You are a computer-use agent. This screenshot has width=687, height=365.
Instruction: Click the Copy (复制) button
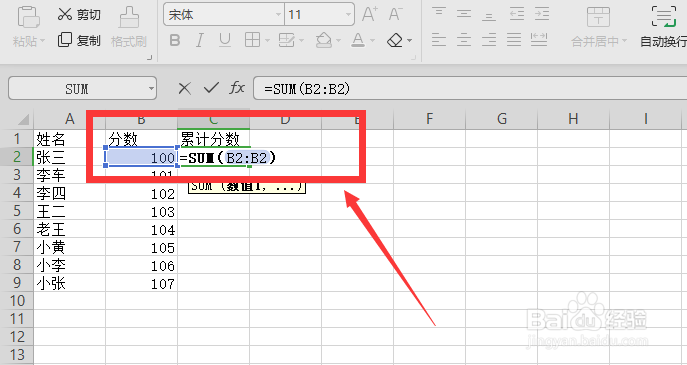[x=79, y=40]
